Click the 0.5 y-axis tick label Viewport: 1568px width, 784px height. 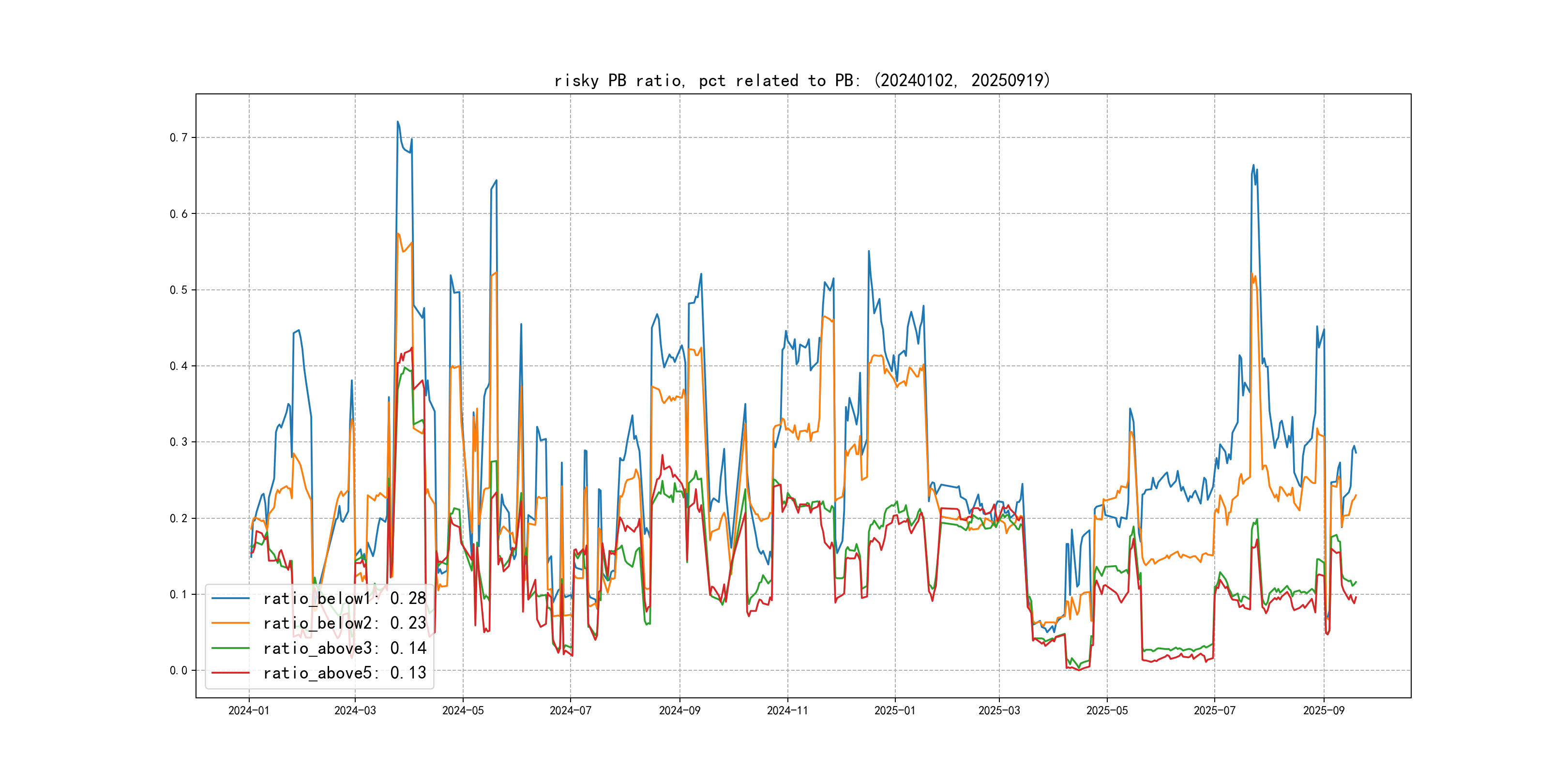pos(179,290)
